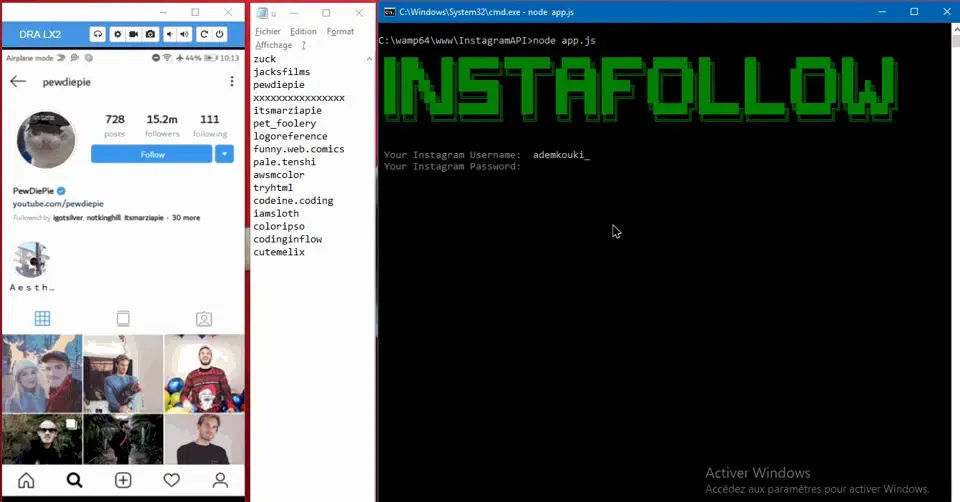This screenshot has height=502, width=960.
Task: Click the Notepad scrollbar up arrow
Action: pyautogui.click(x=369, y=59)
